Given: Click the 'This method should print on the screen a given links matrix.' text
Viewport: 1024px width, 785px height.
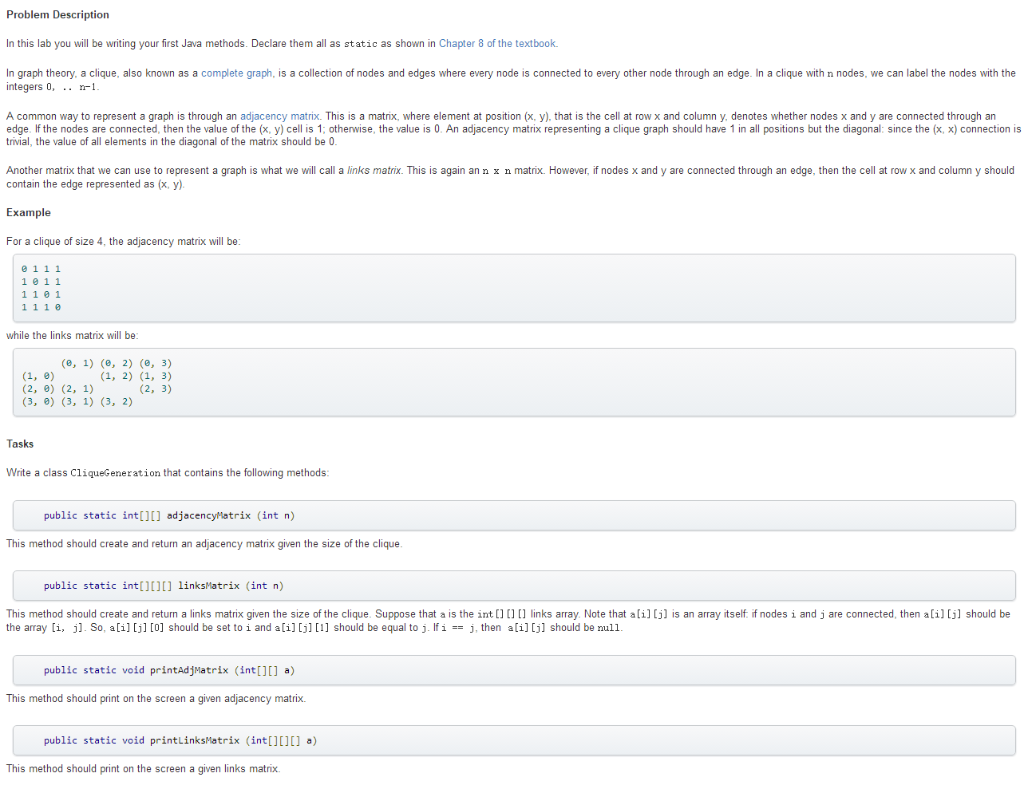Looking at the screenshot, I should 143,769.
